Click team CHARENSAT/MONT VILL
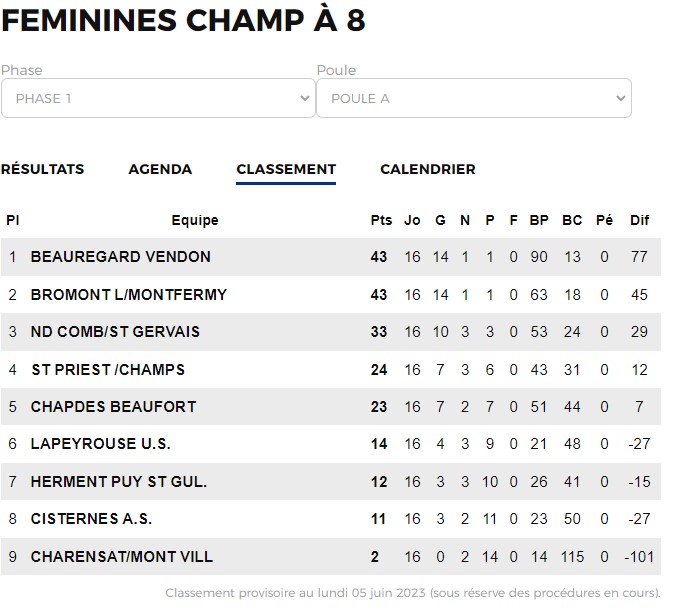674x610 pixels. [x=122, y=557]
